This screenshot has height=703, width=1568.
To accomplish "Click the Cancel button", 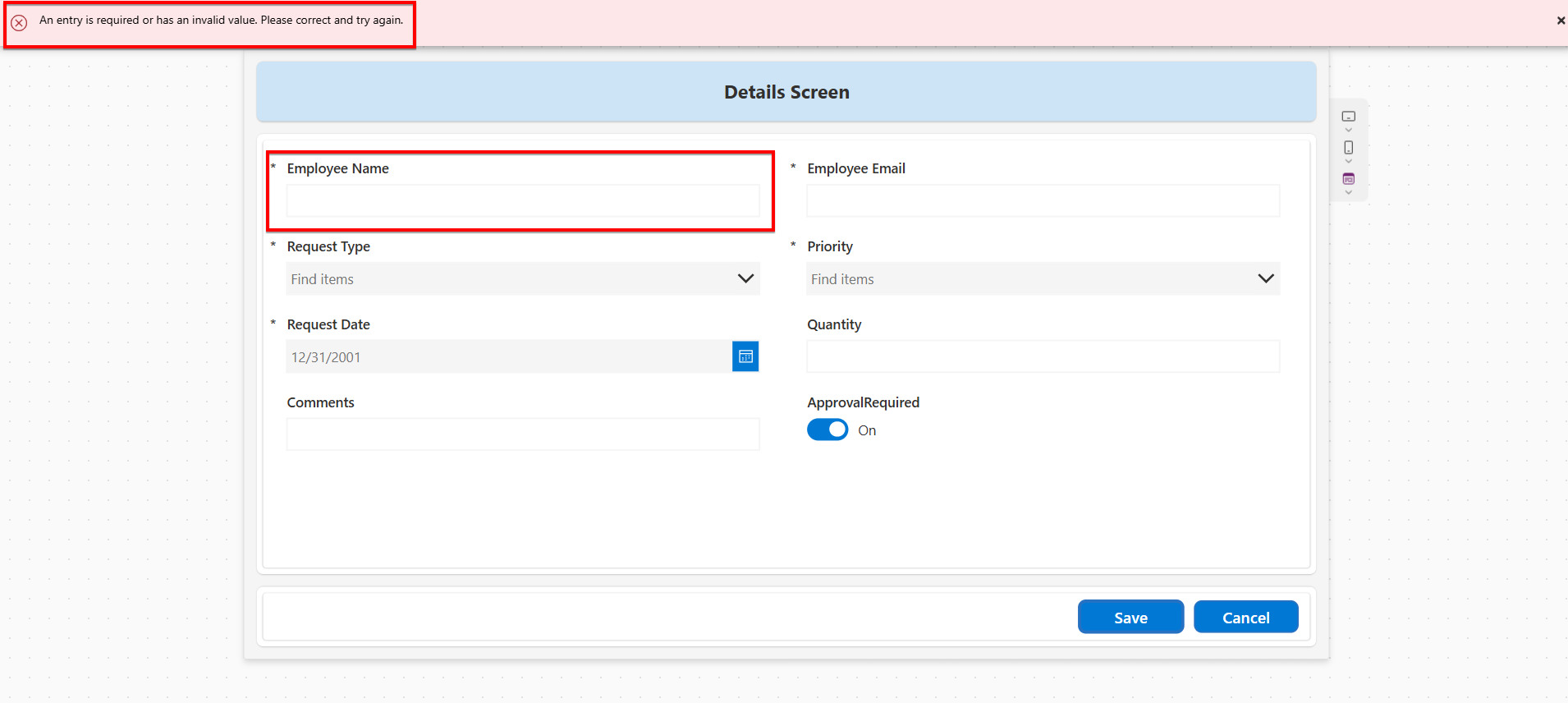I will pyautogui.click(x=1245, y=618).
